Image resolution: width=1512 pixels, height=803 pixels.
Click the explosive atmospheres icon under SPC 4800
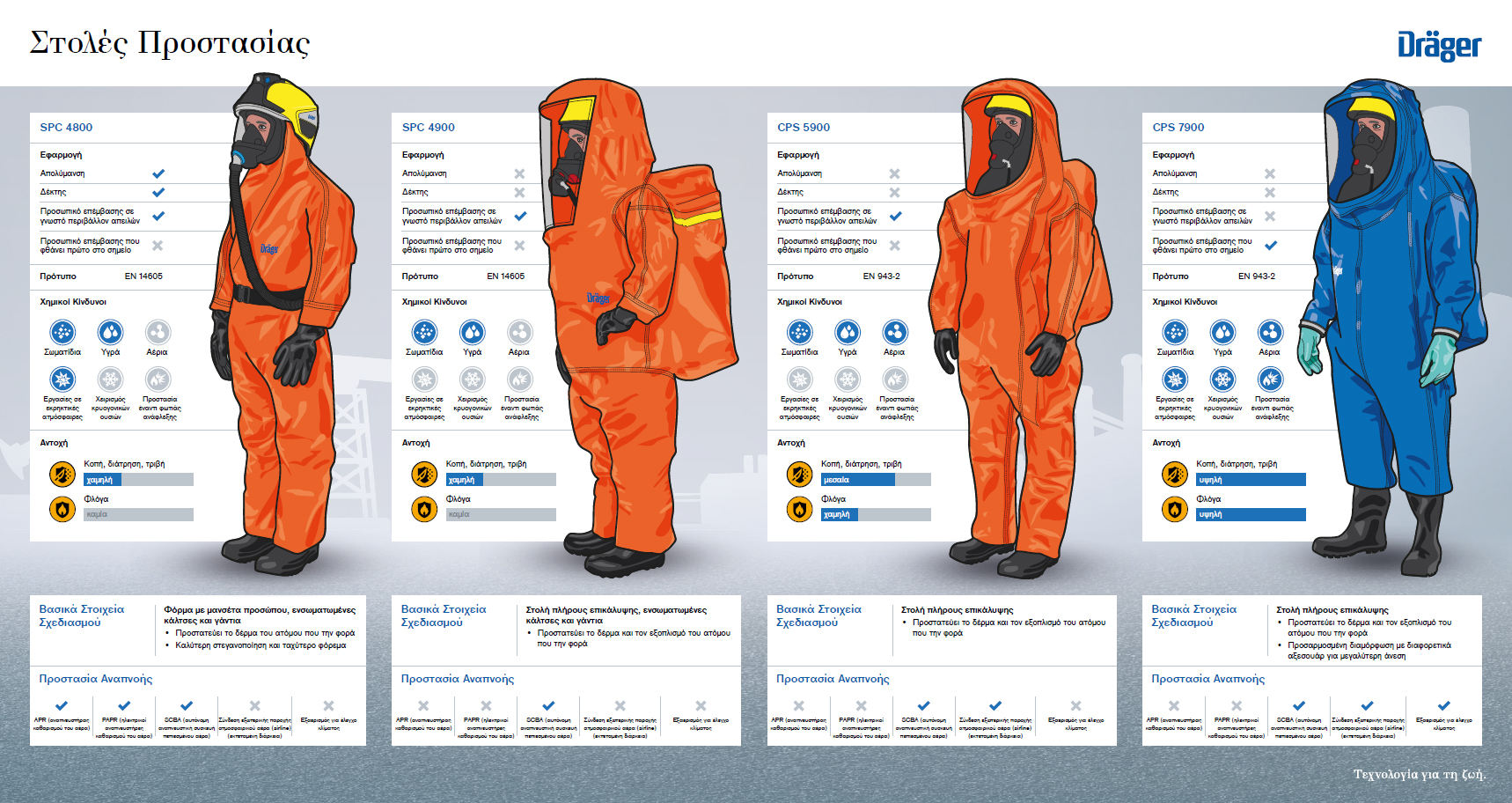[x=62, y=379]
